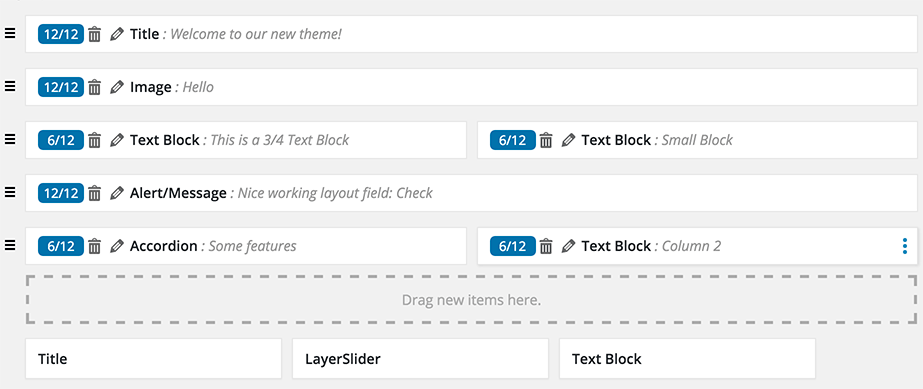
Task: Click drag handle beside Alert/Message row
Action: click(10, 192)
